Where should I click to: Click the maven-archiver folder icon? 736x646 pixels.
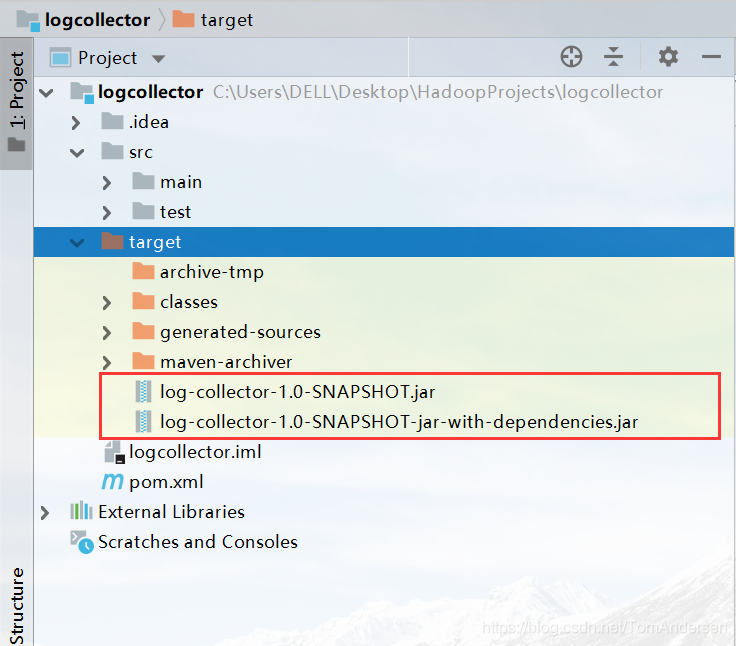tap(143, 361)
